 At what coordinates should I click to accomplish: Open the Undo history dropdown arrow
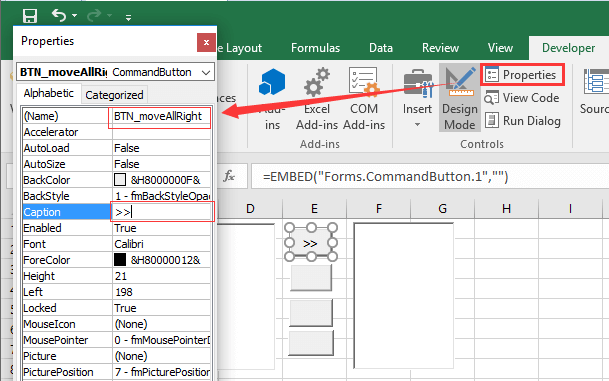click(75, 16)
